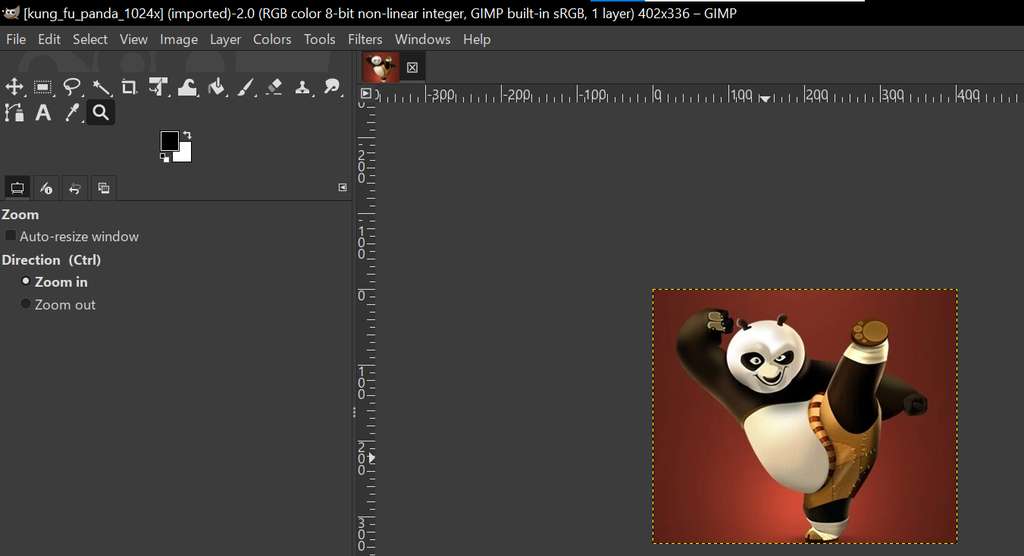Open the Edit menu

tap(49, 39)
